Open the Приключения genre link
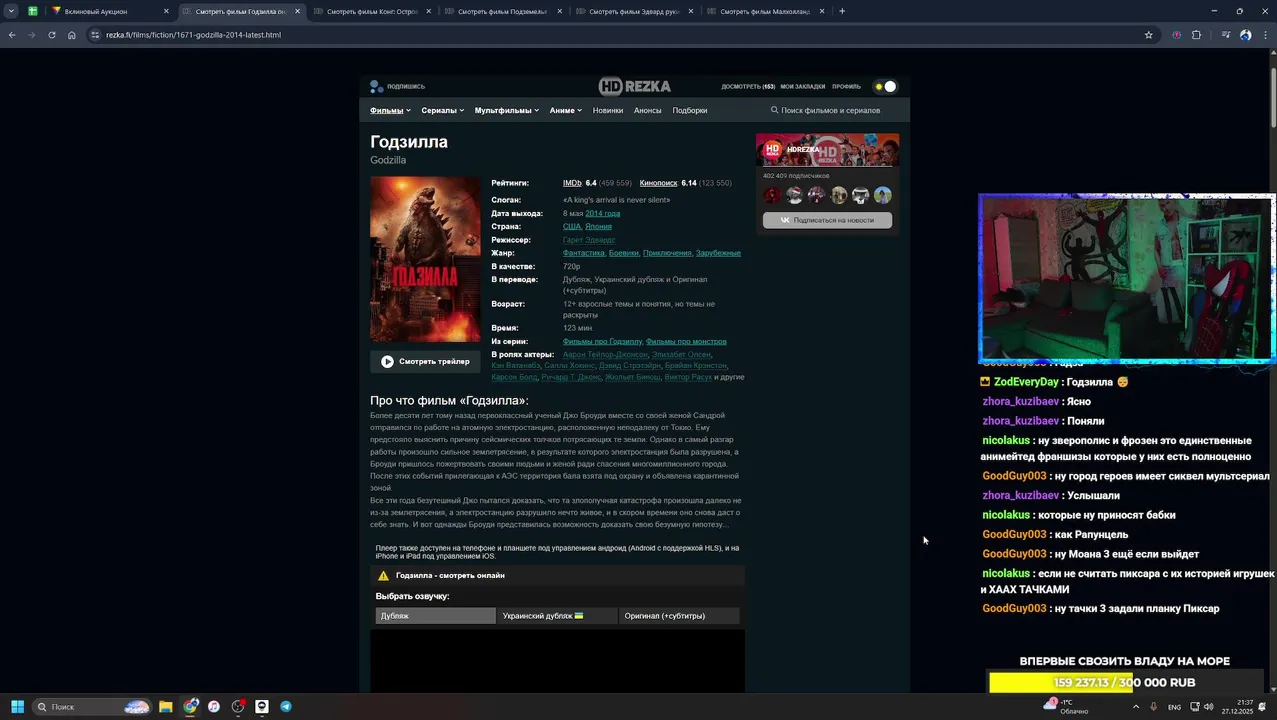This screenshot has width=1277, height=720. [667, 253]
